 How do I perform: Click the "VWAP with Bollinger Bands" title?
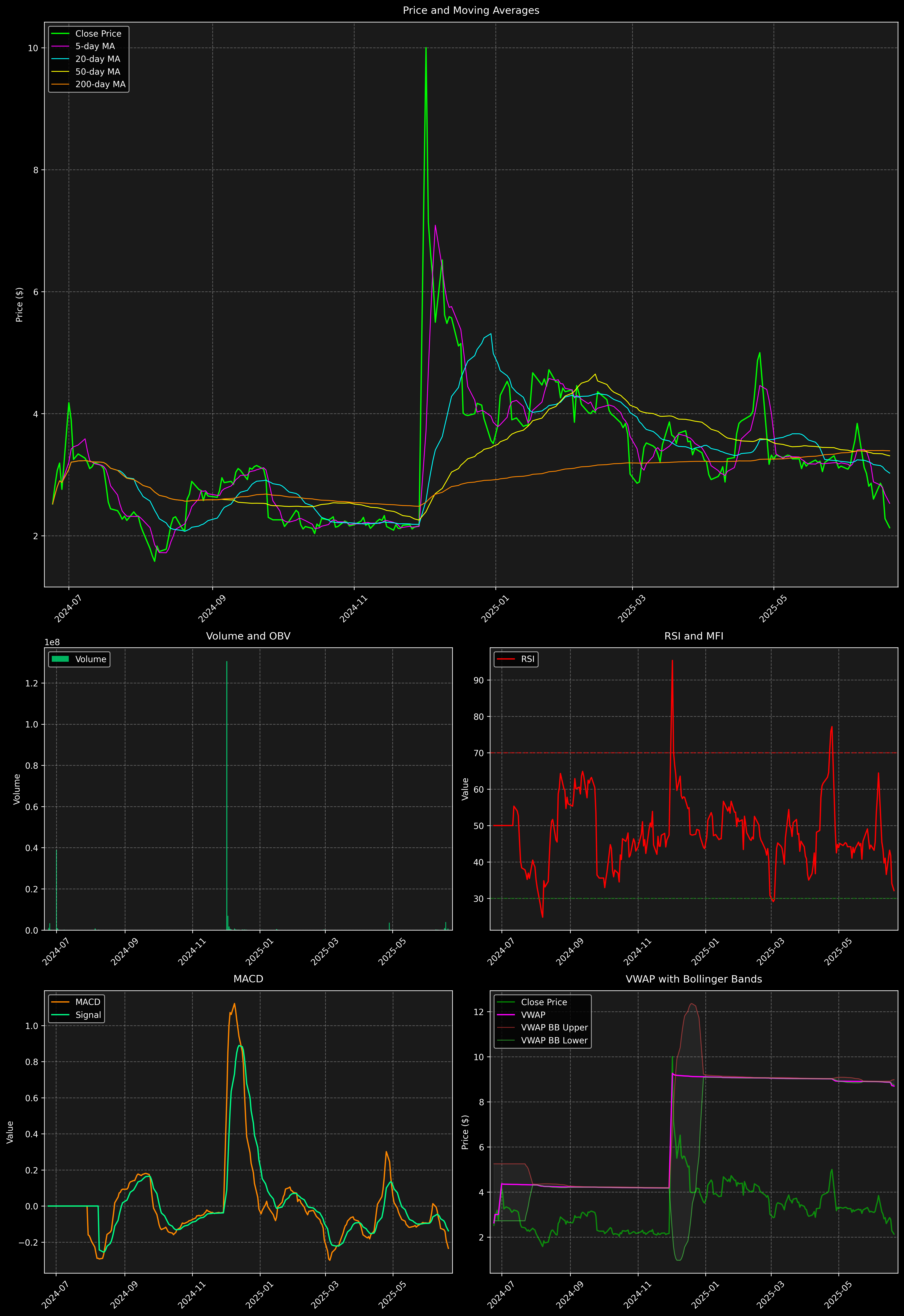694,979
